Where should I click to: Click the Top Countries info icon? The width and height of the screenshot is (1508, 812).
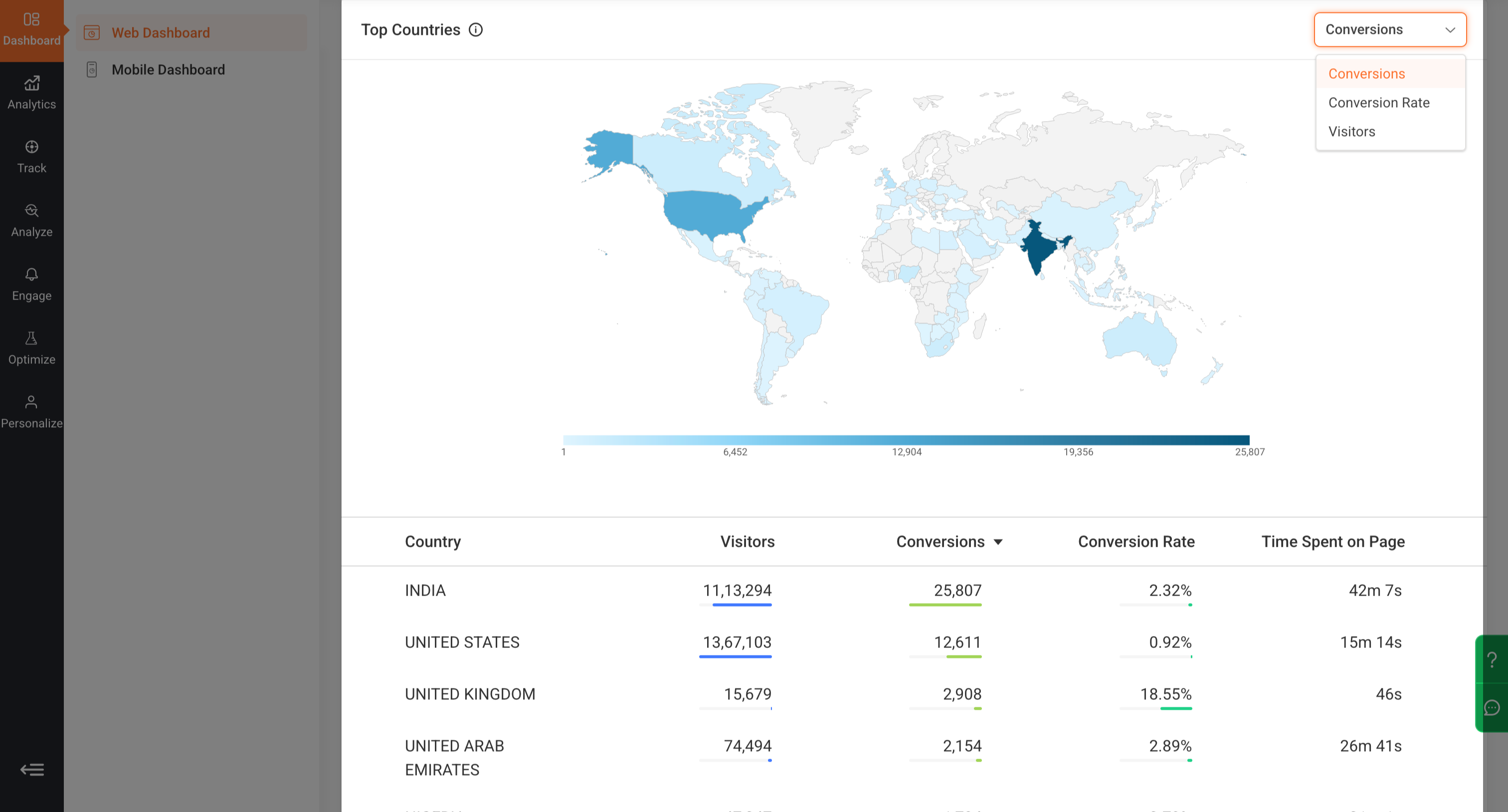tap(476, 30)
